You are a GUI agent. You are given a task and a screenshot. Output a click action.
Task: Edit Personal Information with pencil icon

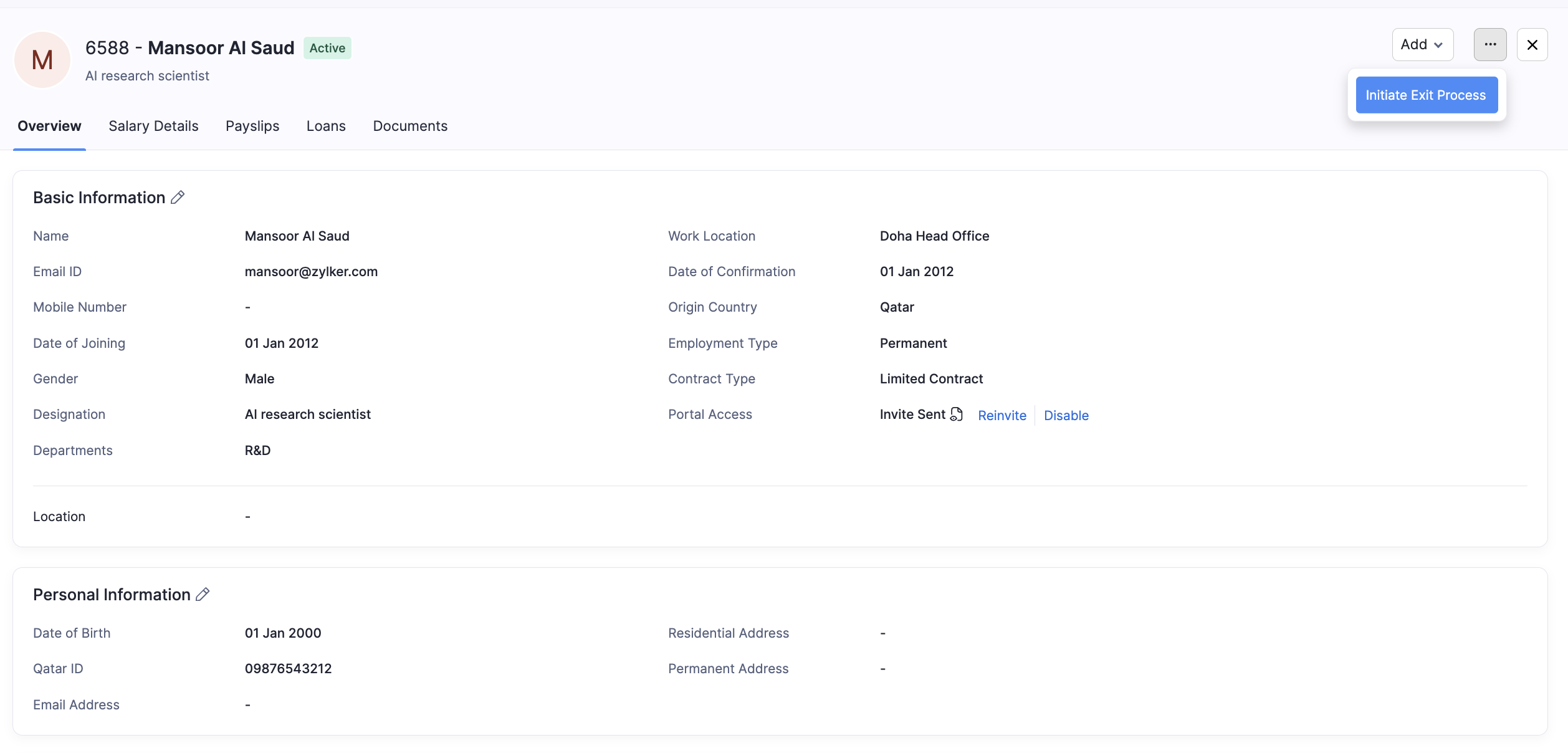(203, 595)
